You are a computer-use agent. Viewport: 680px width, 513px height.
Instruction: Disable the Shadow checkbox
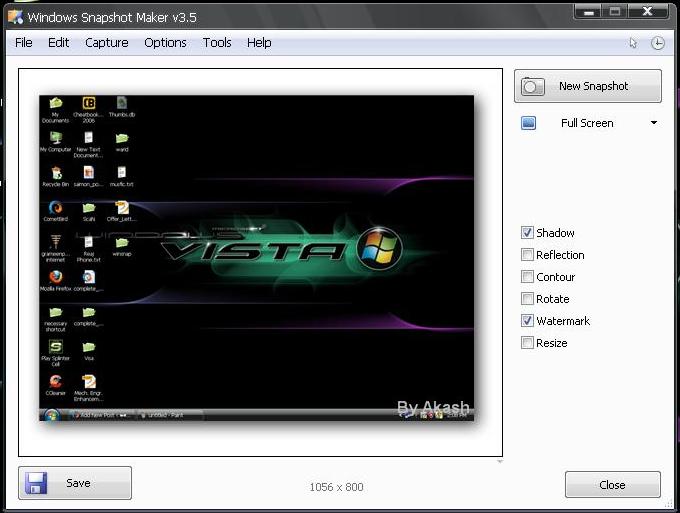pyautogui.click(x=527, y=232)
